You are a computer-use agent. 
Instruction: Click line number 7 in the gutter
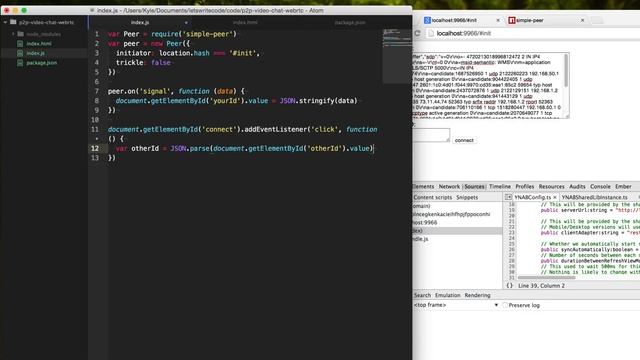pyautogui.click(x=97, y=91)
